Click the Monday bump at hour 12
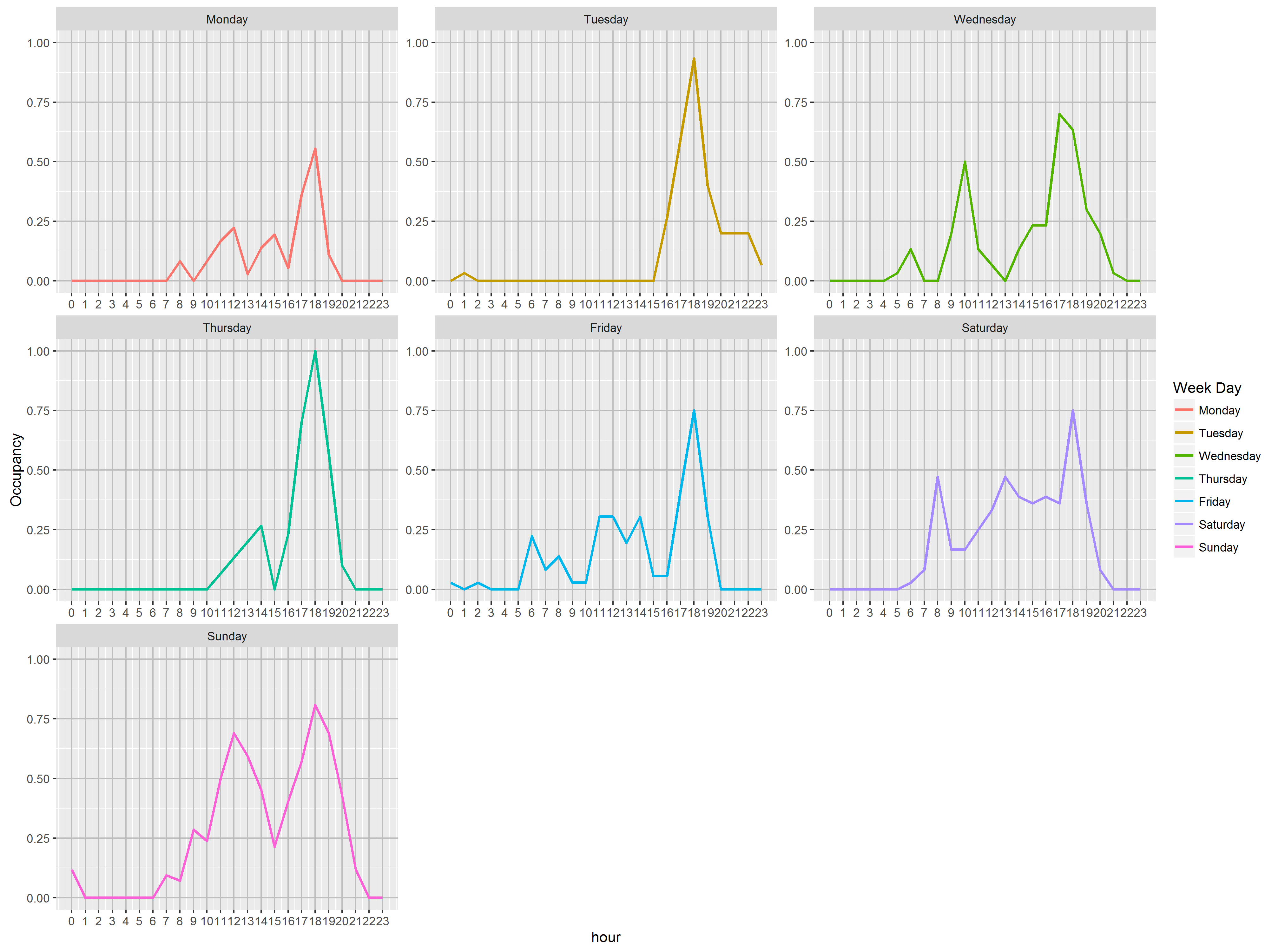This screenshot has height=952, width=1285. coord(234,228)
